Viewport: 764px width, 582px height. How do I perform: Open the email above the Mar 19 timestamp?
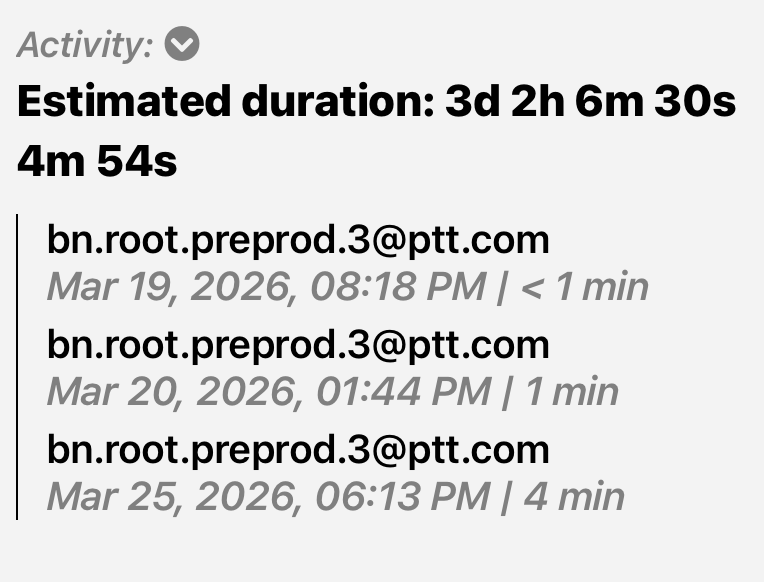(298, 240)
